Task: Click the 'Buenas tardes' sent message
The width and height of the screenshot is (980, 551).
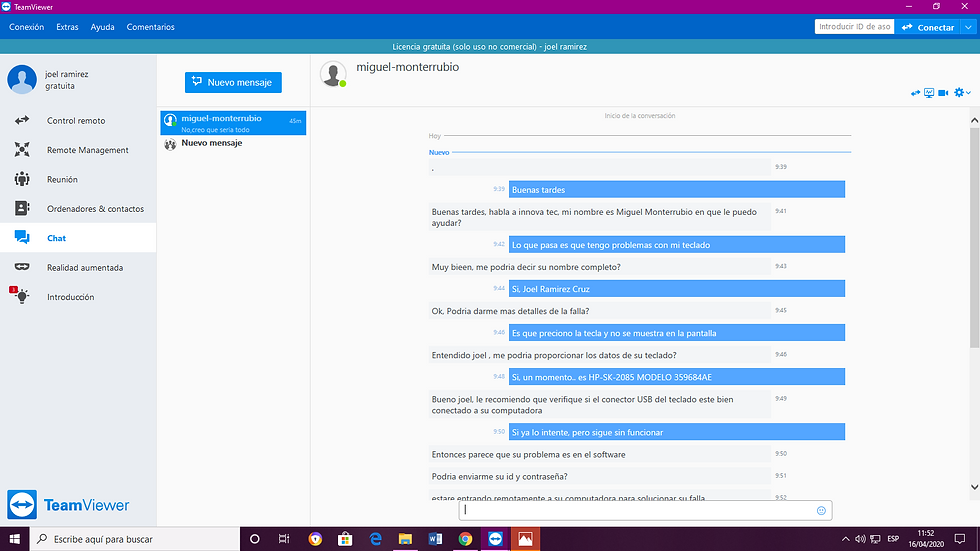Action: click(x=677, y=189)
